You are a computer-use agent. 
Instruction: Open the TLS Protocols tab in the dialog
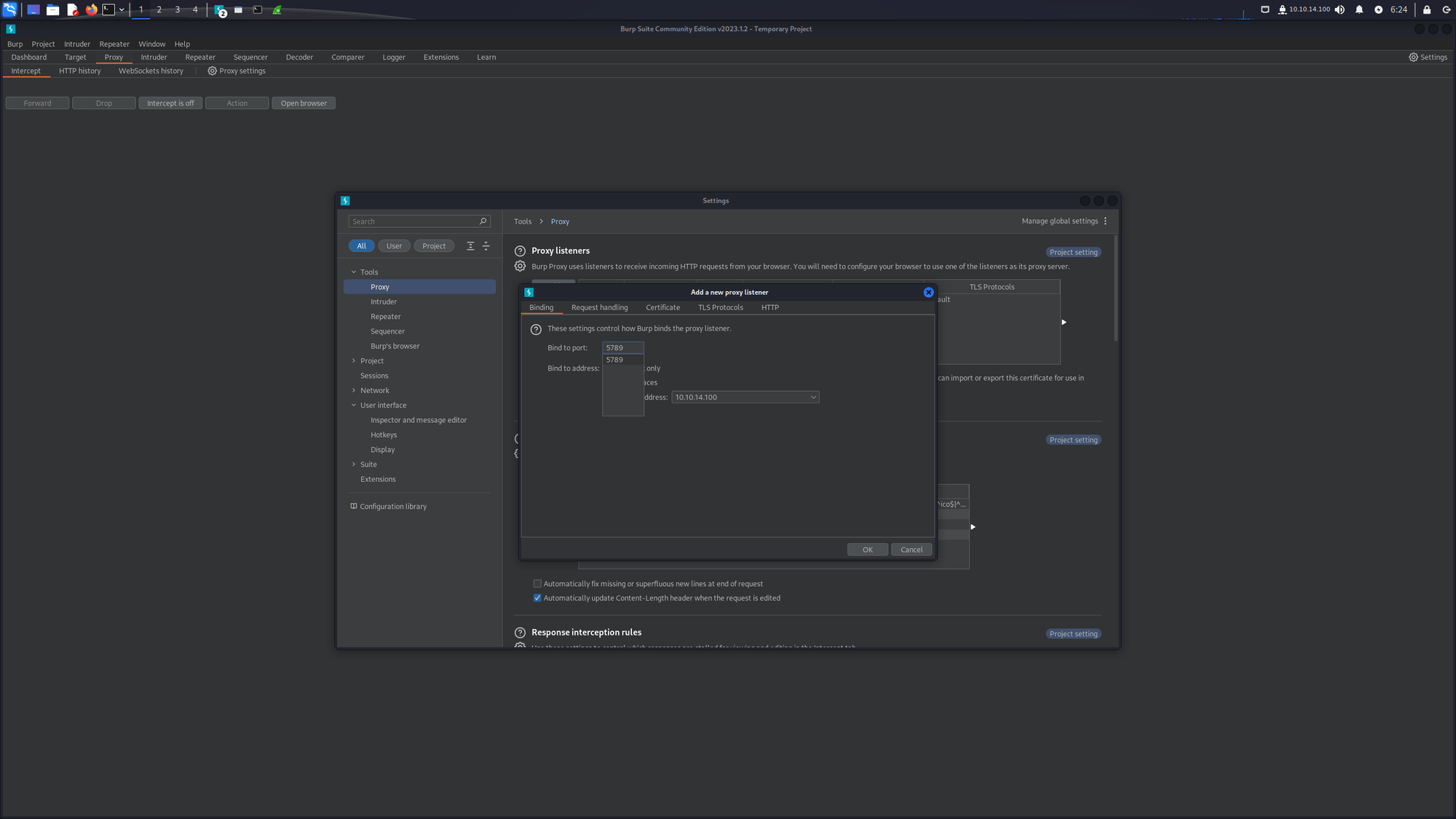(x=720, y=308)
